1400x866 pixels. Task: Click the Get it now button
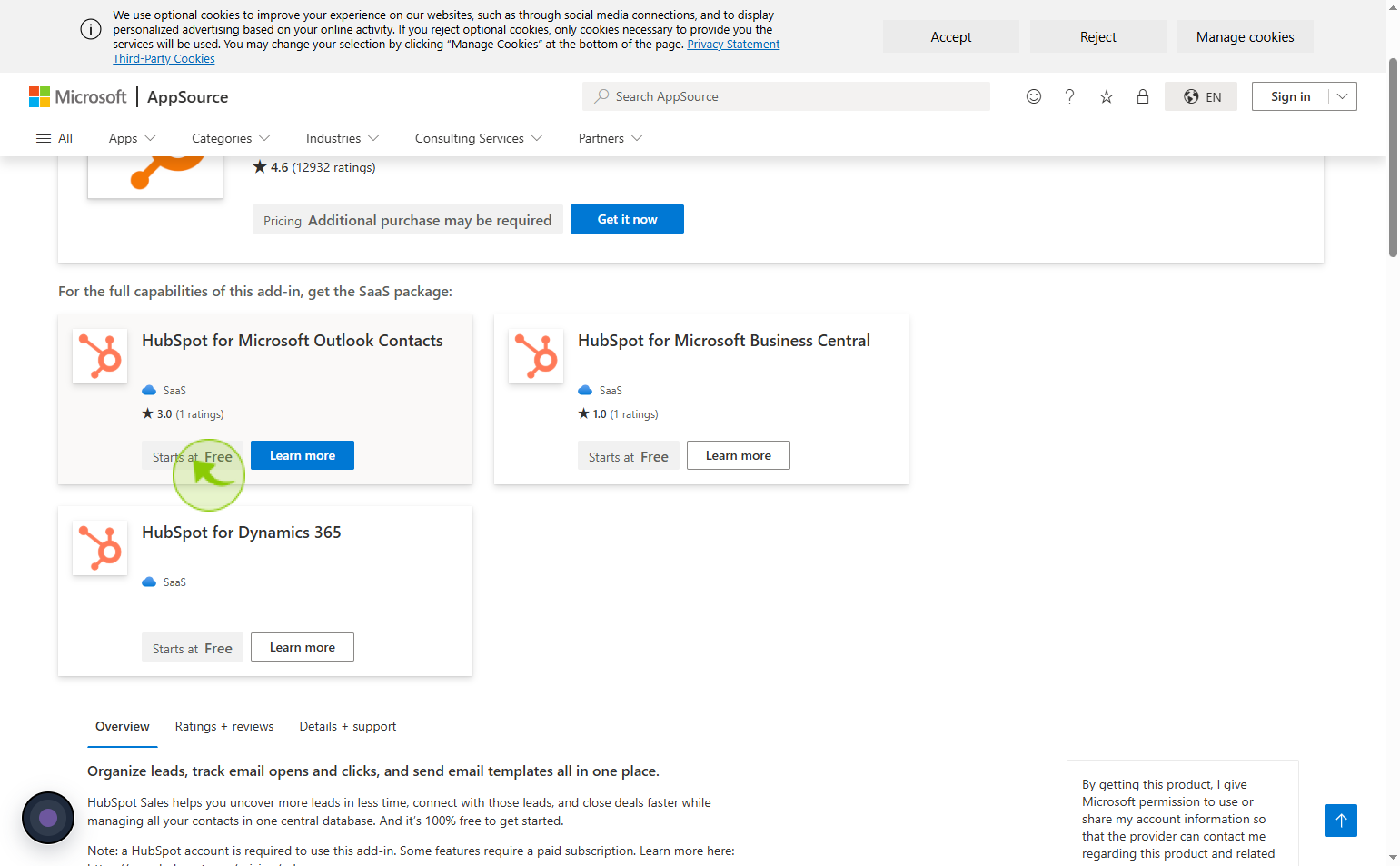[x=627, y=219]
